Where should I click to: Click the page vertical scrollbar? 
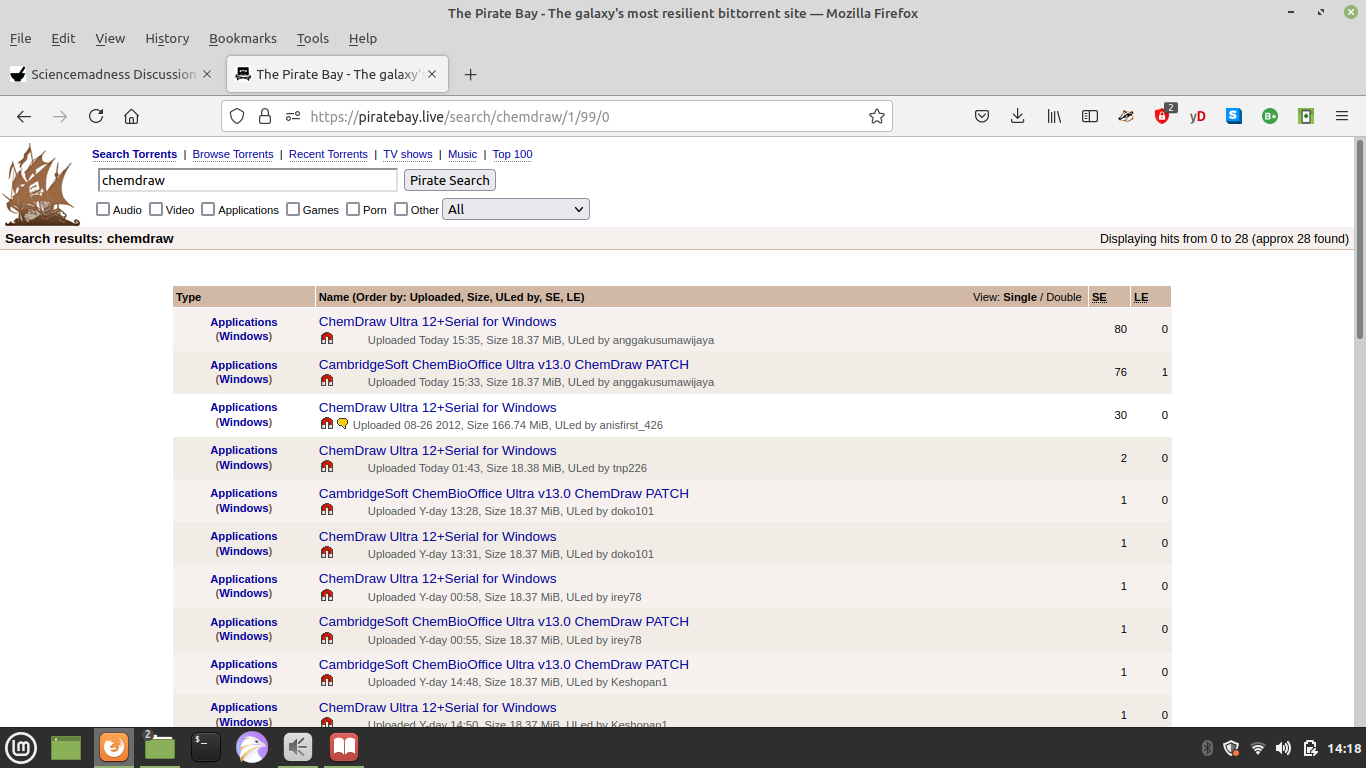coord(1359,240)
